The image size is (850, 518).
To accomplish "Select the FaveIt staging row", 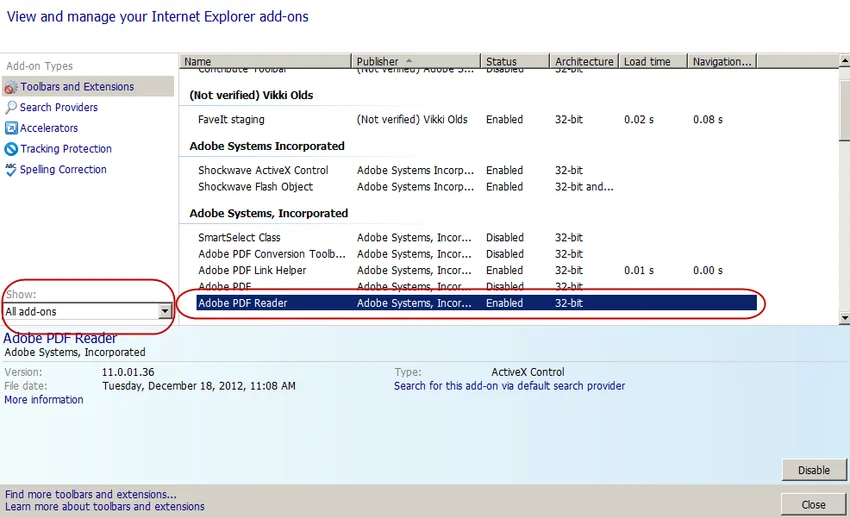I will pos(477,119).
